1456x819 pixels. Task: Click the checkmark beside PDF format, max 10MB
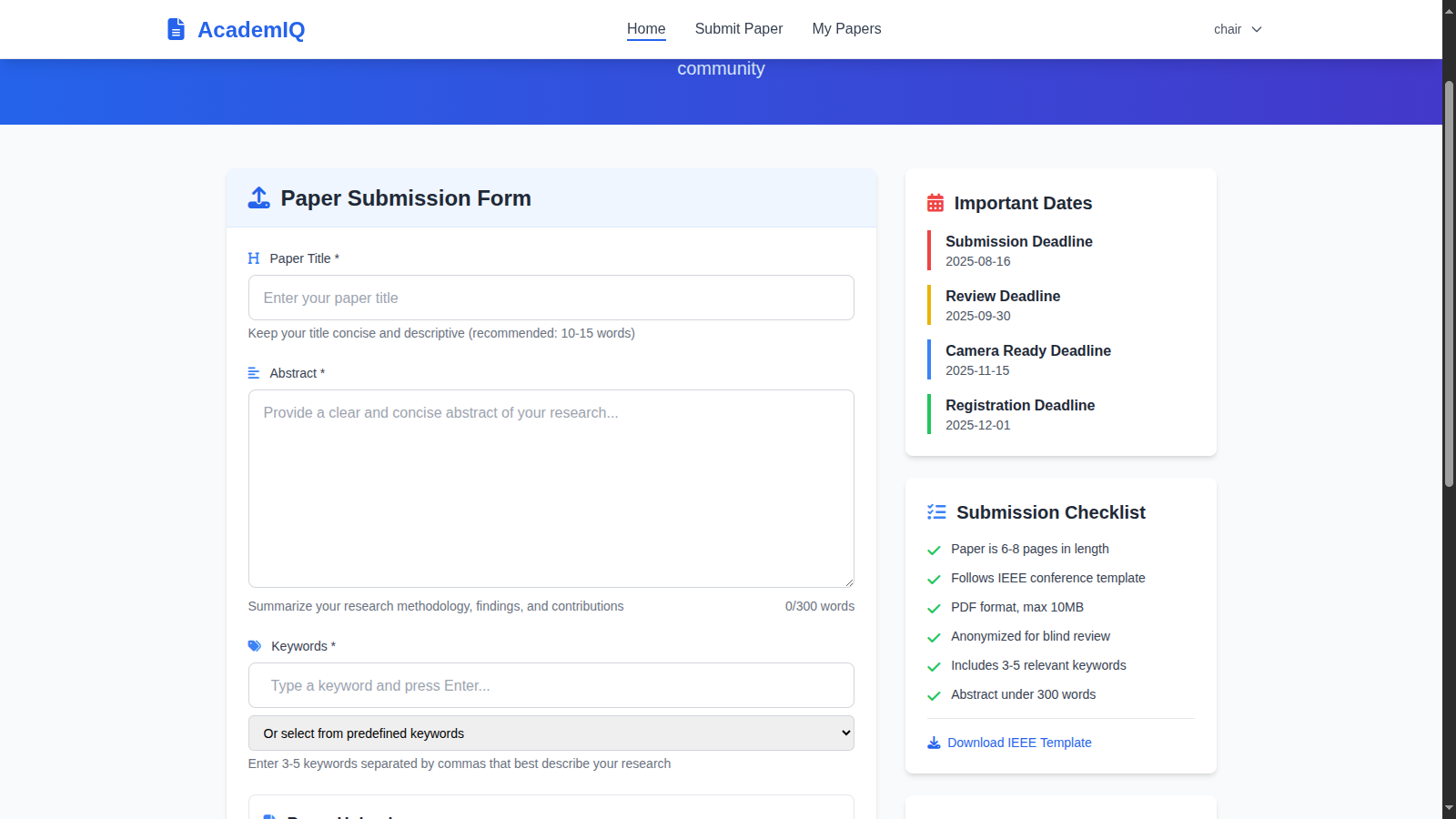pos(934,609)
